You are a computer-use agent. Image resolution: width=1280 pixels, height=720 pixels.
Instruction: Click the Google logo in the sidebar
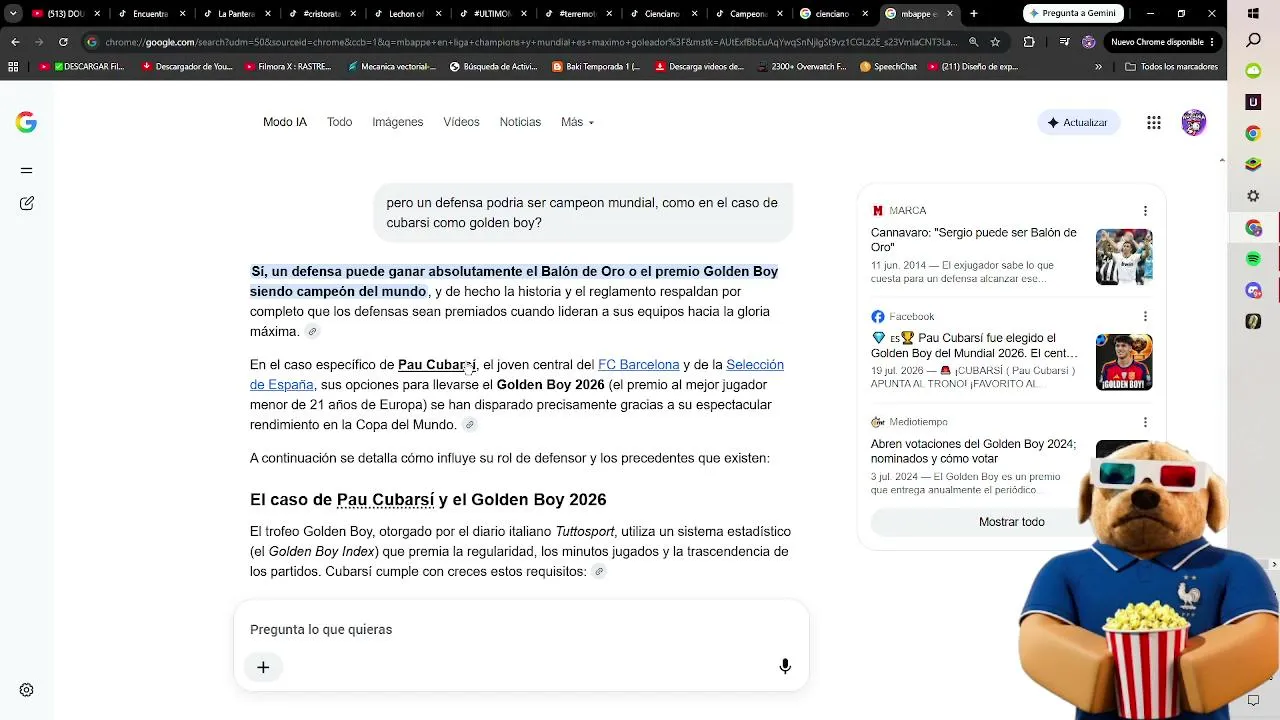point(26,122)
